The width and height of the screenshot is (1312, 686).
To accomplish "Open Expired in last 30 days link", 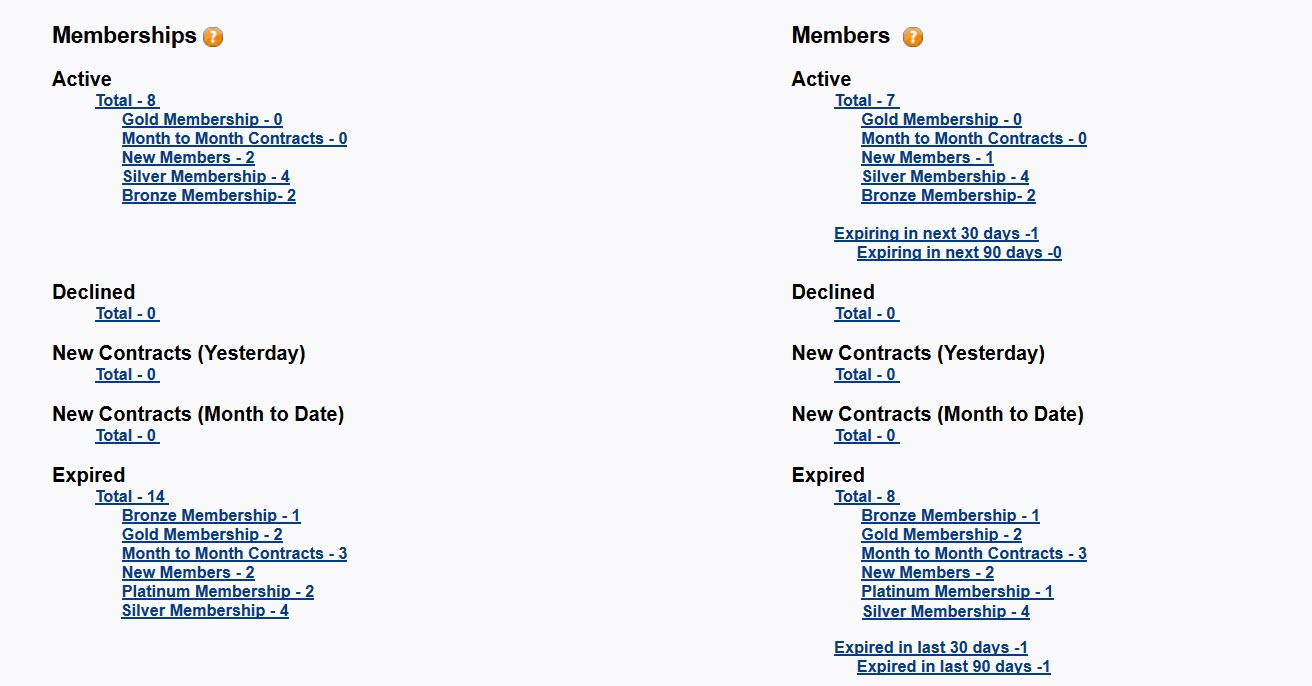I will 930,647.
